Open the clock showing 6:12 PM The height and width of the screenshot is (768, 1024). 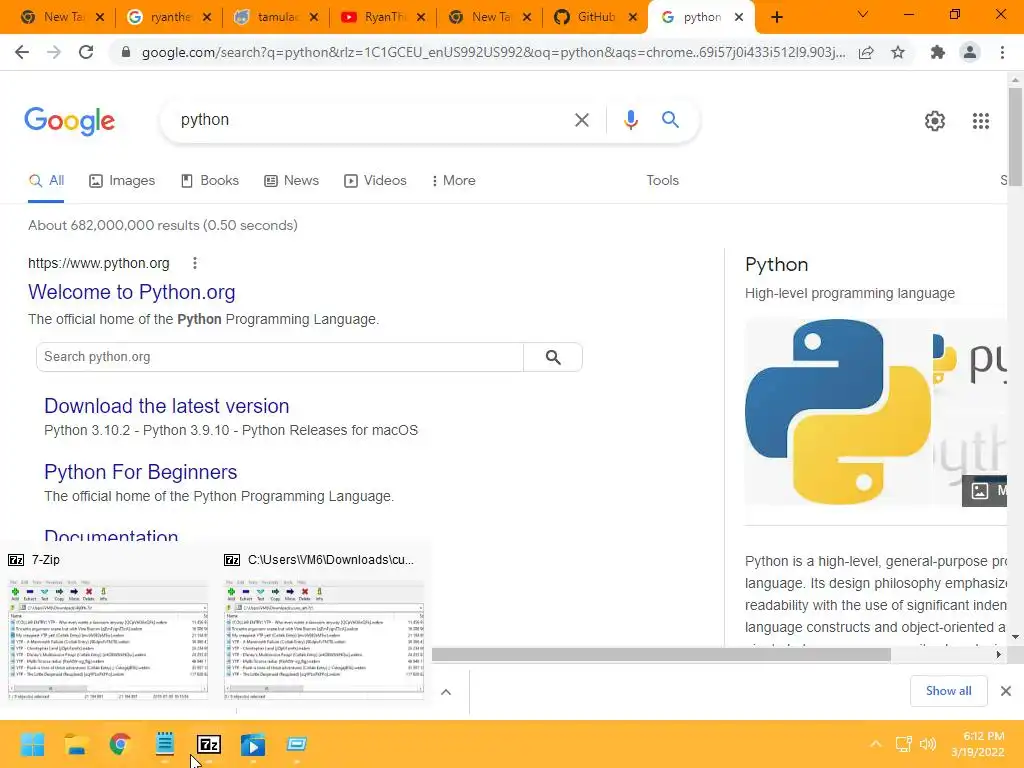pyautogui.click(x=978, y=744)
